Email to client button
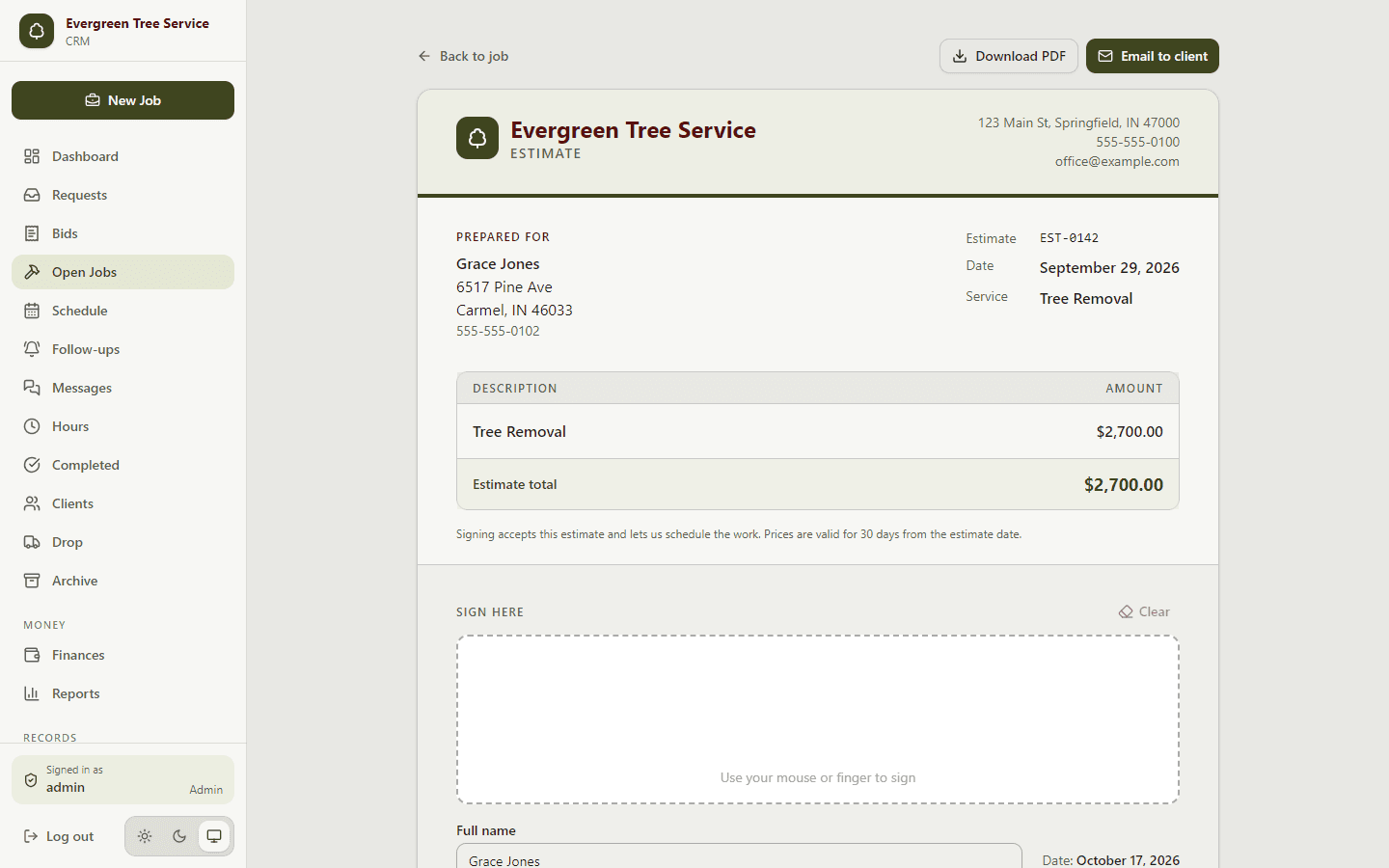 1153,56
